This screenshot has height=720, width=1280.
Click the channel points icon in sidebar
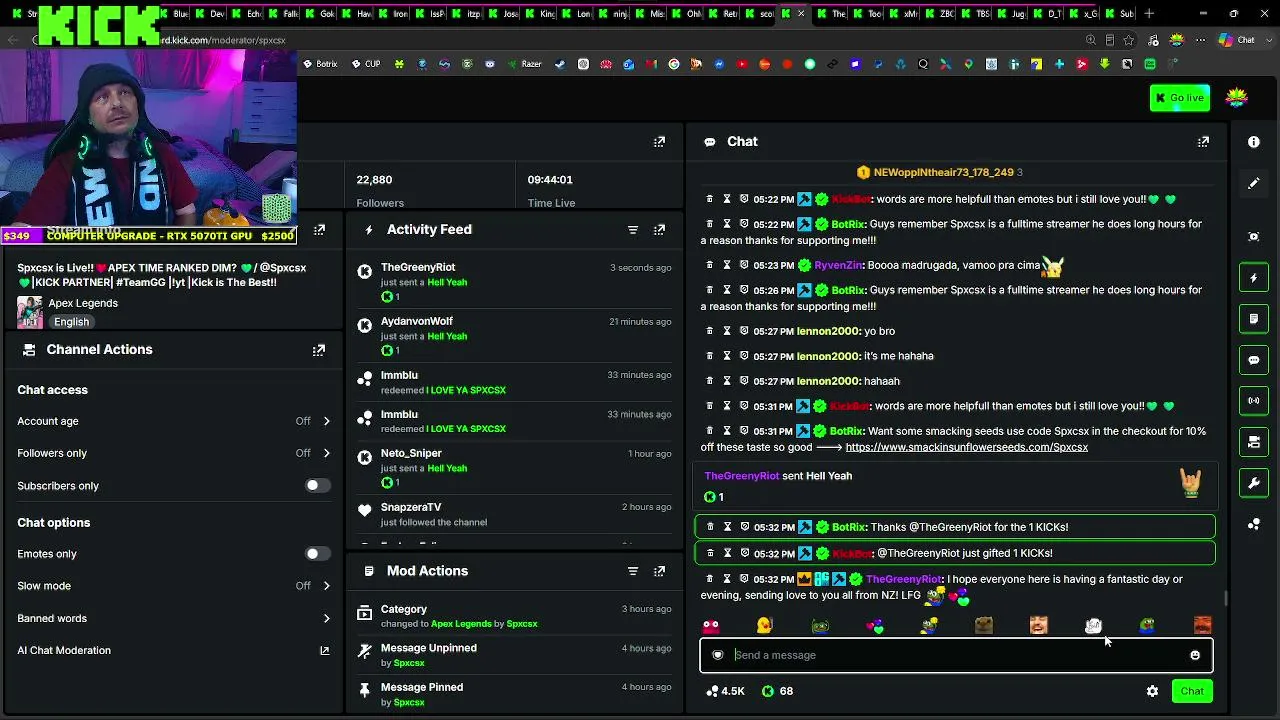coord(1254,524)
